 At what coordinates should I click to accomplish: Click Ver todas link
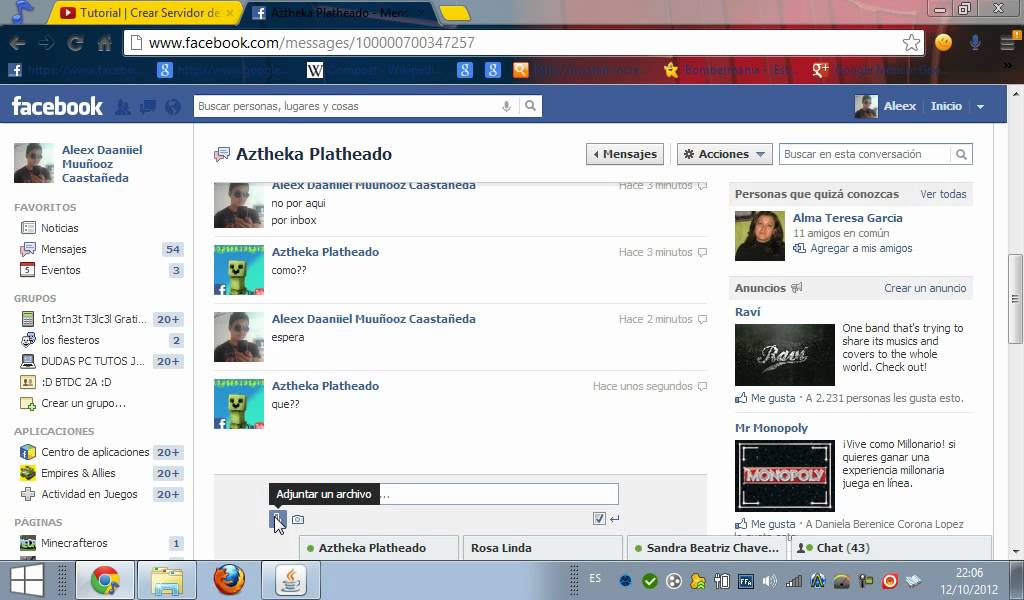point(943,194)
